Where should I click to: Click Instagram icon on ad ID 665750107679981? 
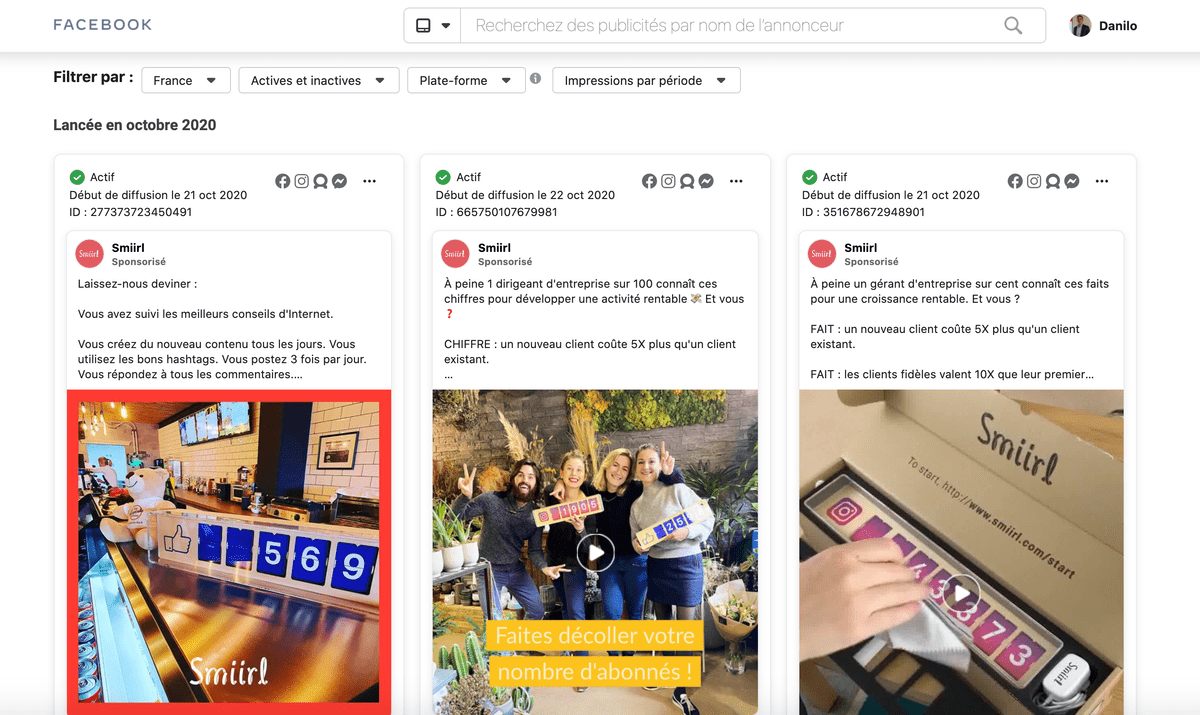(668, 181)
